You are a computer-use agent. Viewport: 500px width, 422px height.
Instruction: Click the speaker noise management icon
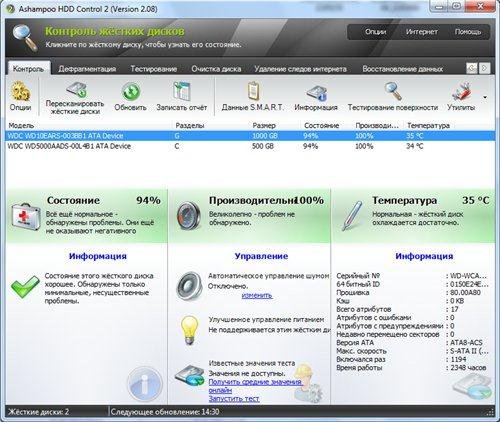[189, 286]
